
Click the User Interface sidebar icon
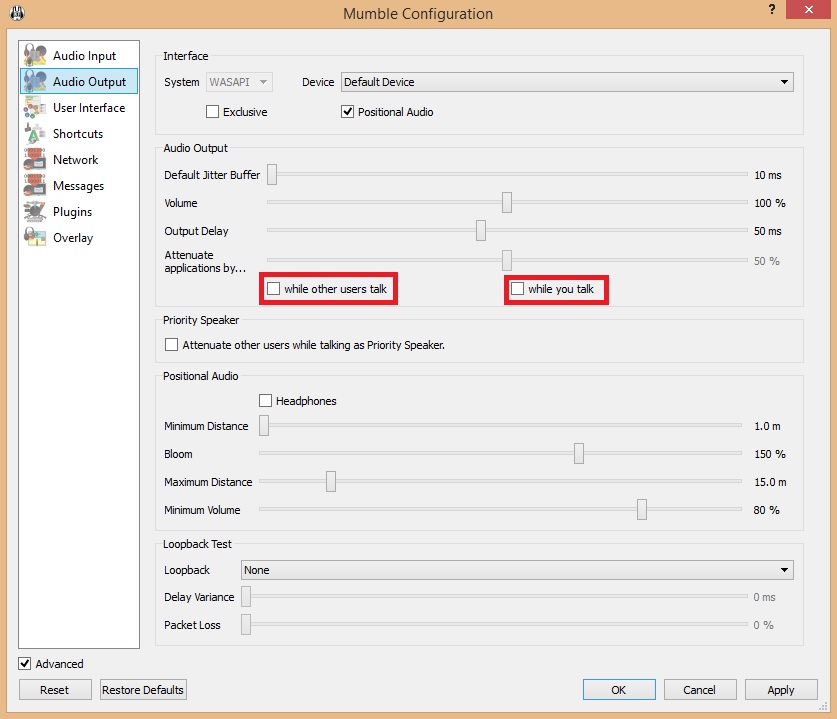coord(35,107)
